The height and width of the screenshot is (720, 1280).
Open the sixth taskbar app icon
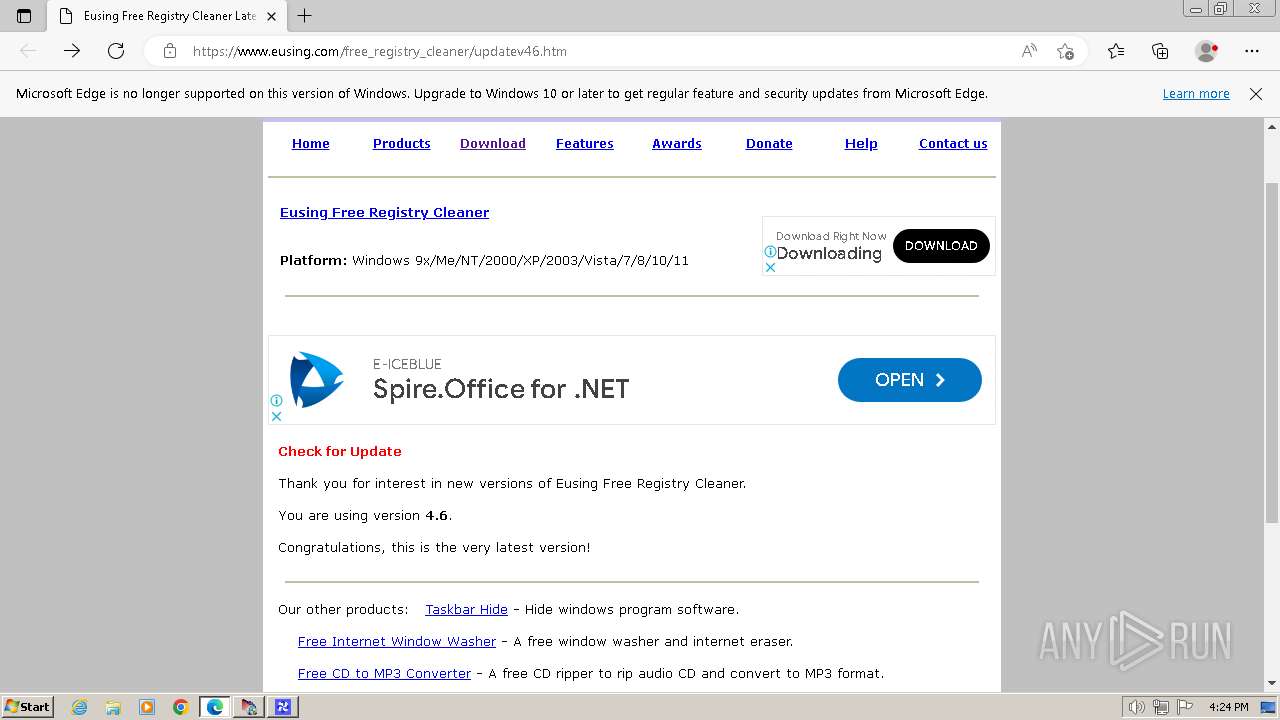(x=248, y=707)
